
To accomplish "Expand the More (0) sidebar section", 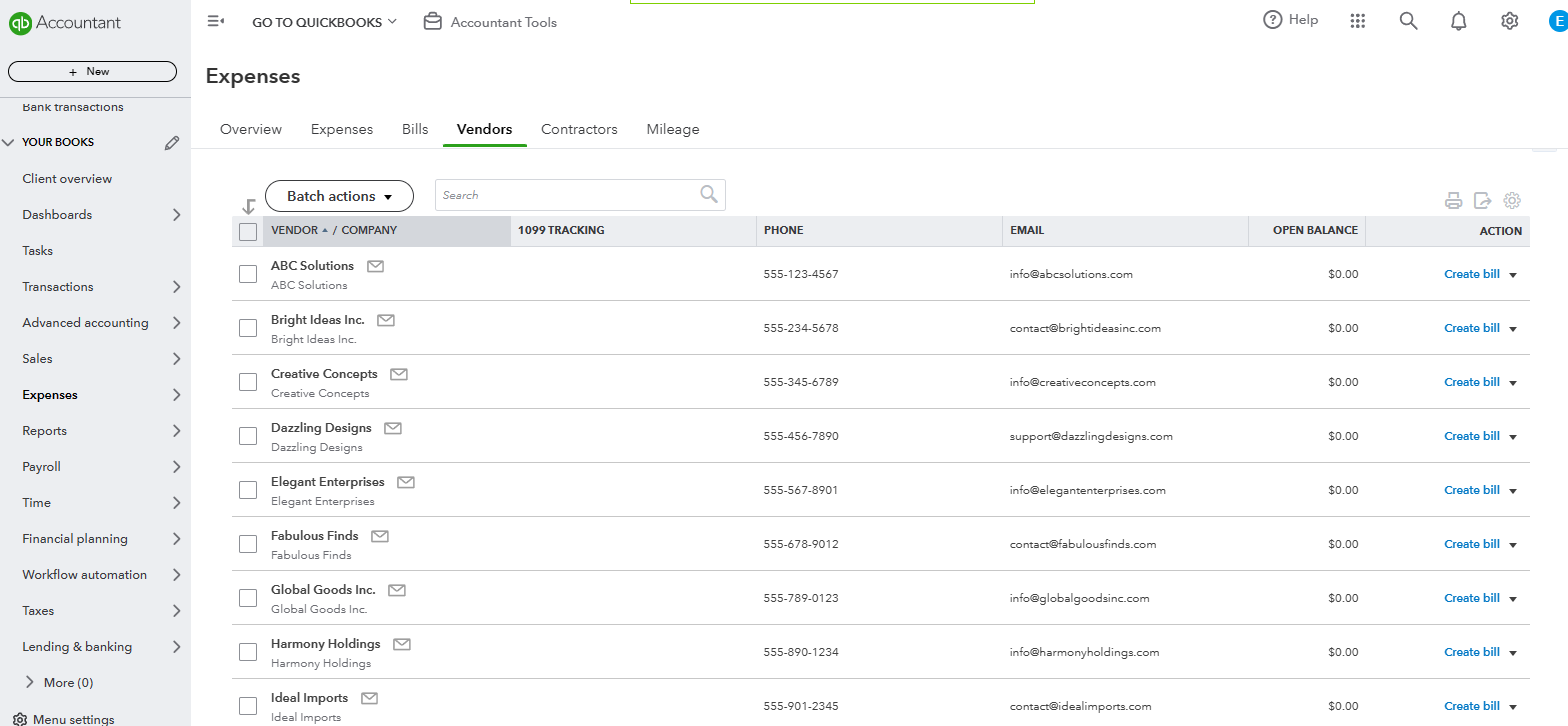I will point(30,682).
